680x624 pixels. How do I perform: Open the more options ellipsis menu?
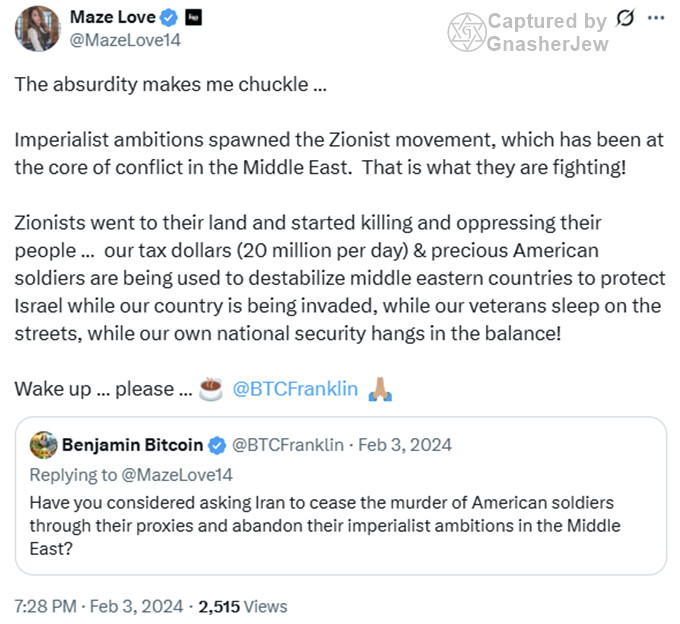pos(655,18)
